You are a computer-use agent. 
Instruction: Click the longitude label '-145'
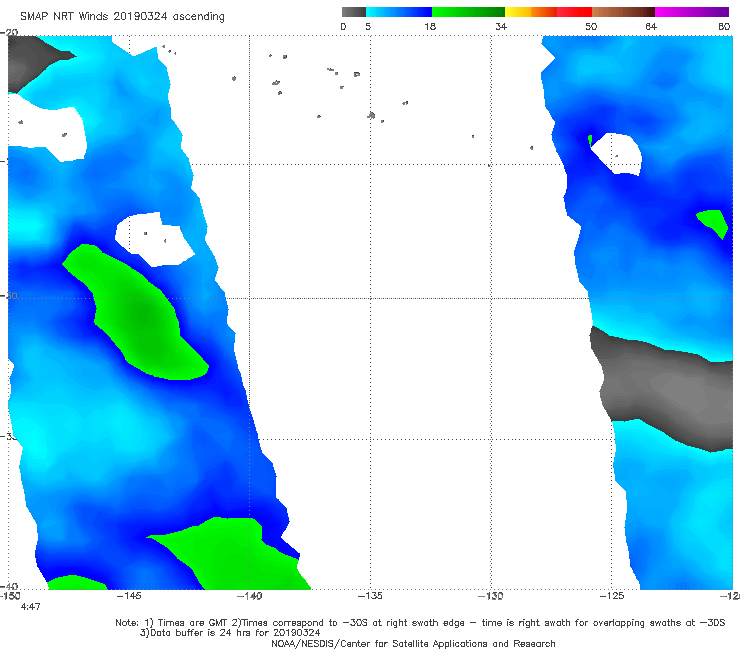click(x=129, y=596)
